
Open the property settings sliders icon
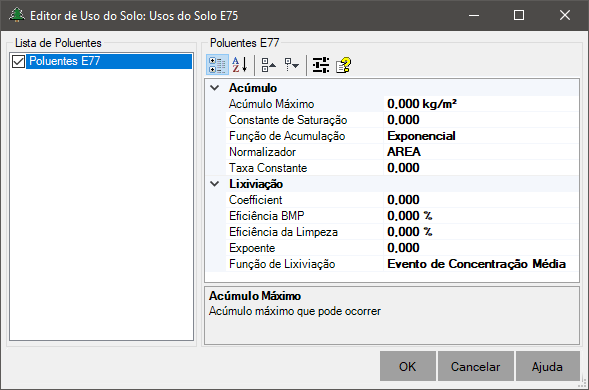321,65
